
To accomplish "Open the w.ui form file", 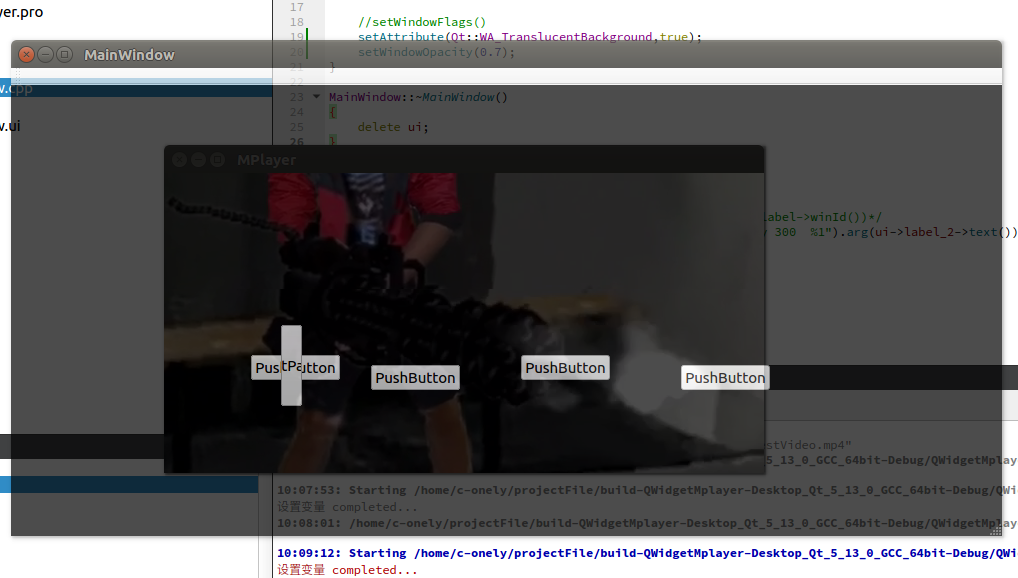I will 10,125.
